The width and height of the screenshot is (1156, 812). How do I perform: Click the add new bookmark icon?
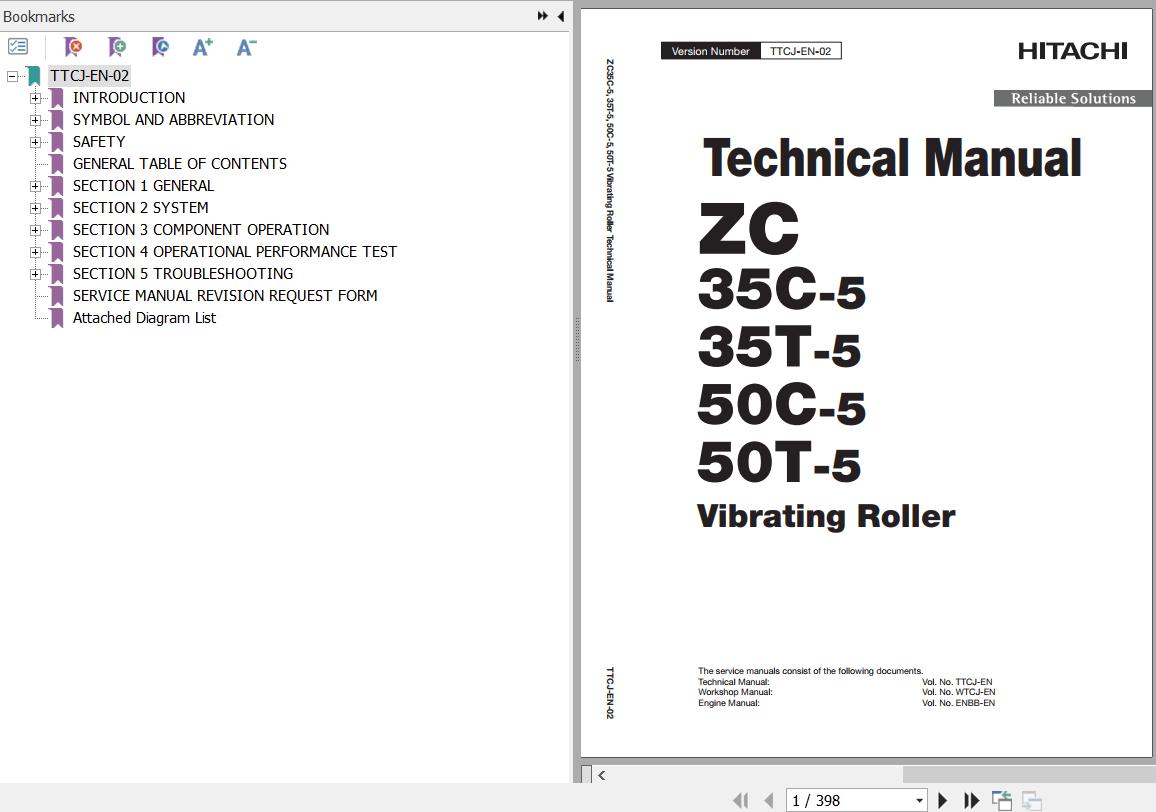tap(116, 47)
